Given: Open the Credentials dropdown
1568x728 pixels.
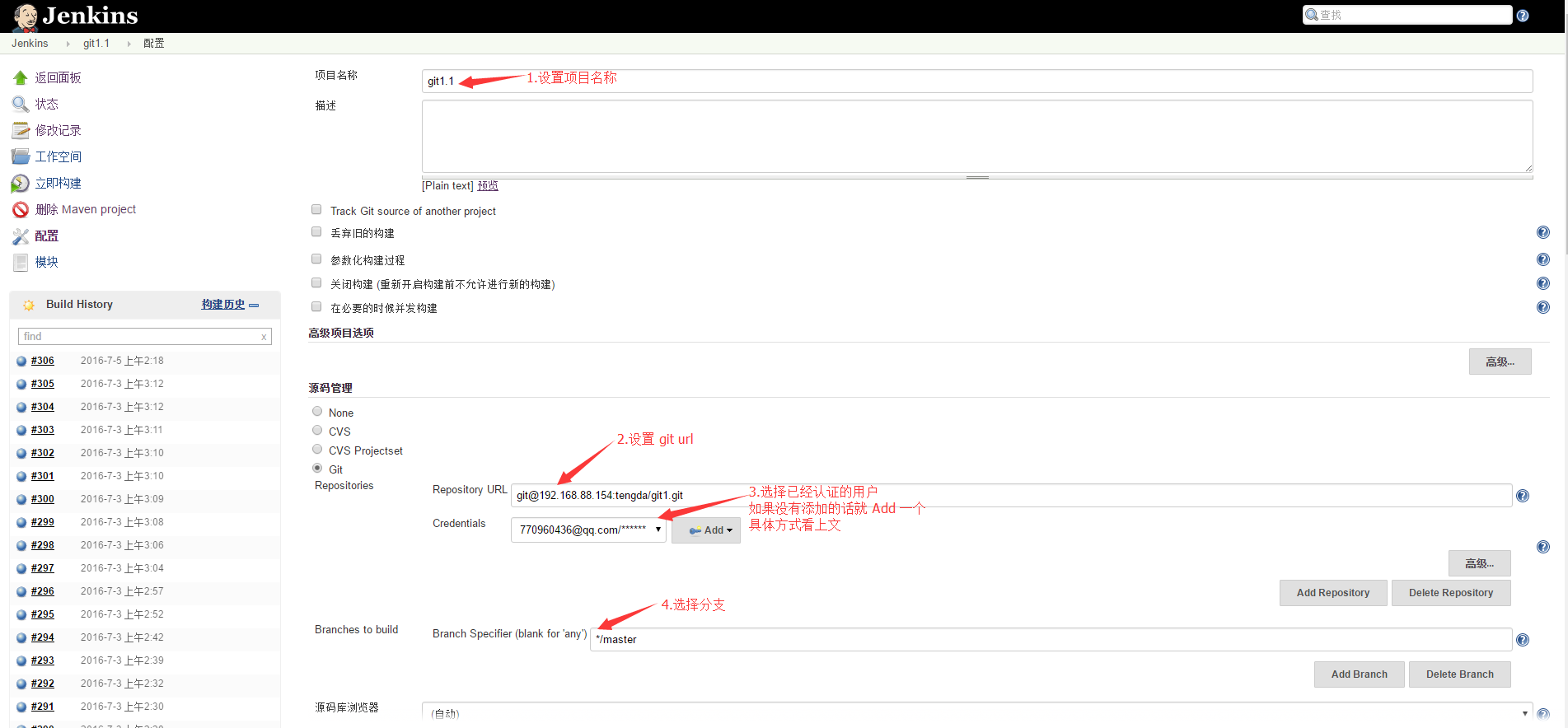Looking at the screenshot, I should click(x=588, y=530).
